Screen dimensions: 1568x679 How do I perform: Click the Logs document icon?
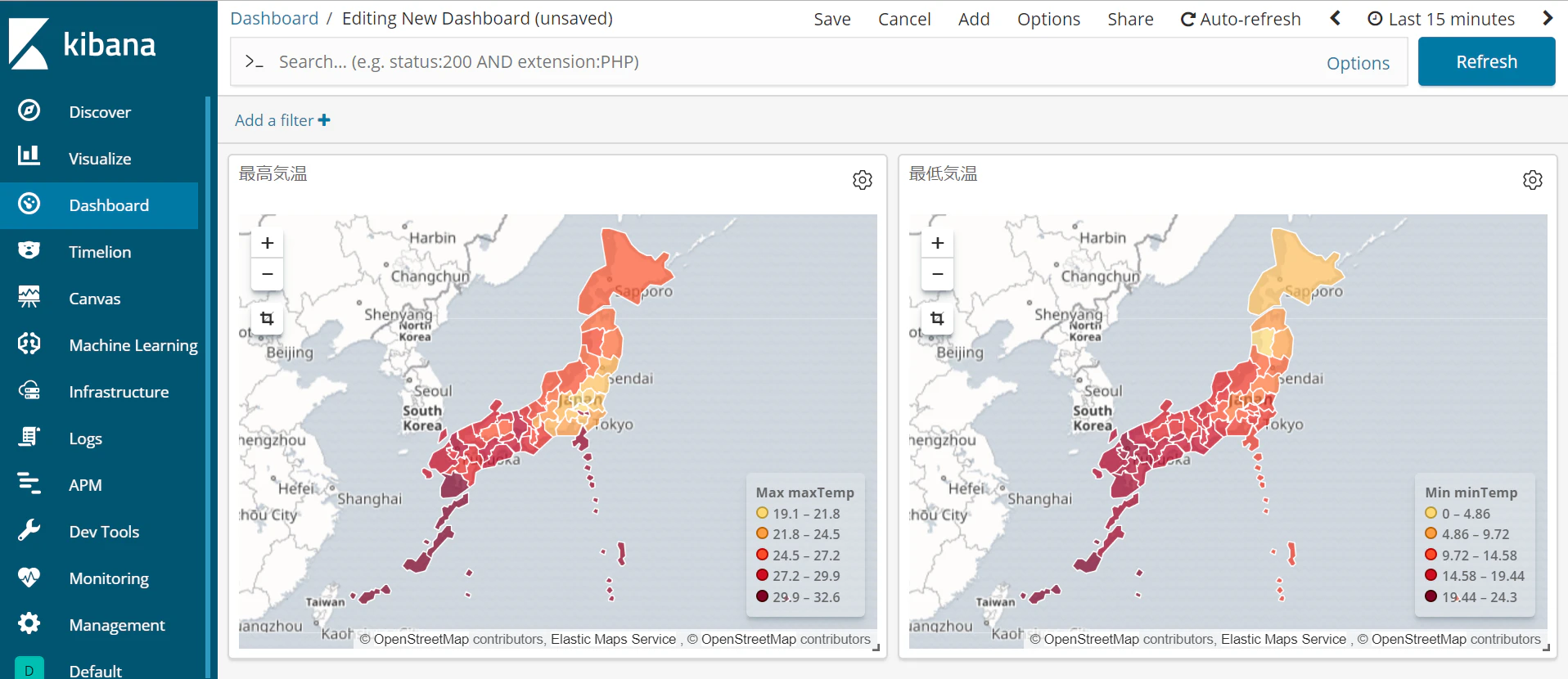tap(29, 437)
